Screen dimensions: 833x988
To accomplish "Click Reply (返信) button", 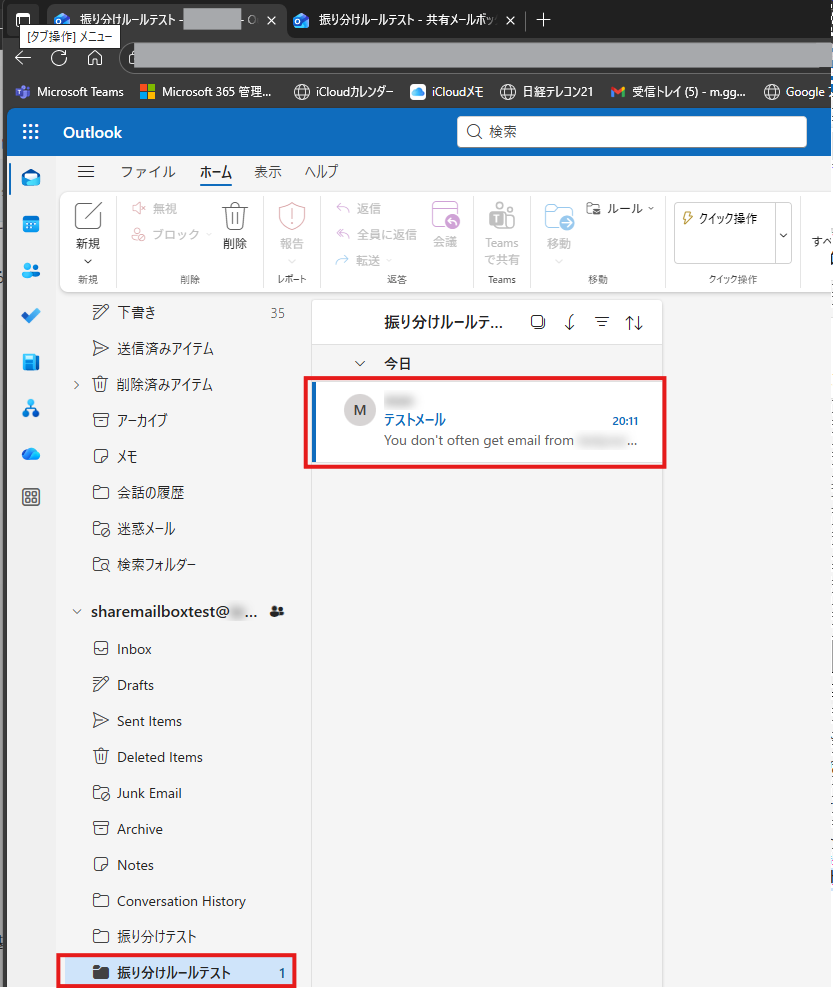I will [358, 209].
